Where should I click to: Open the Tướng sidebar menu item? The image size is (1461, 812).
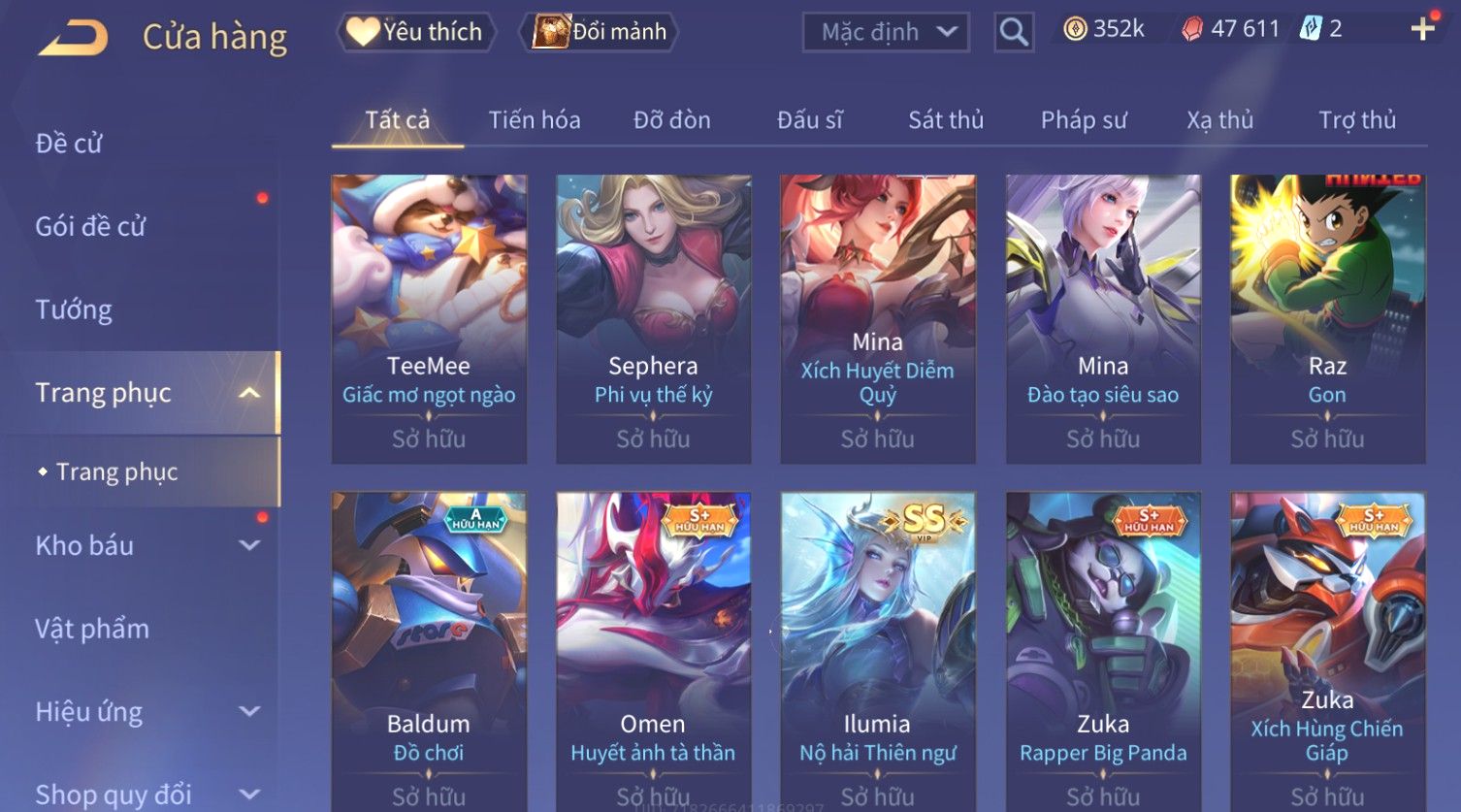pos(74,310)
